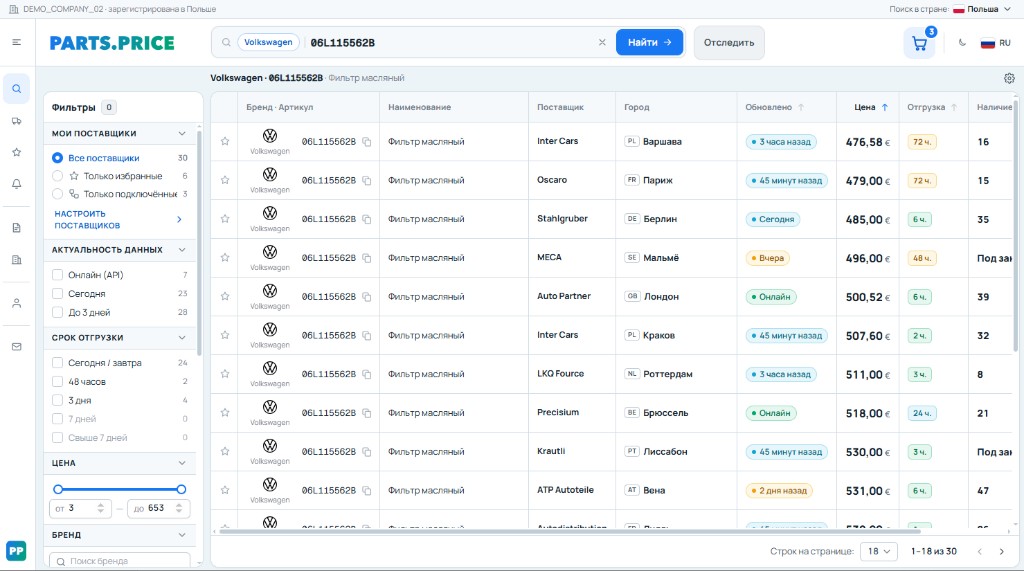Collapse 'СРОК ОТГРУЗКИ' section

[x=182, y=338]
